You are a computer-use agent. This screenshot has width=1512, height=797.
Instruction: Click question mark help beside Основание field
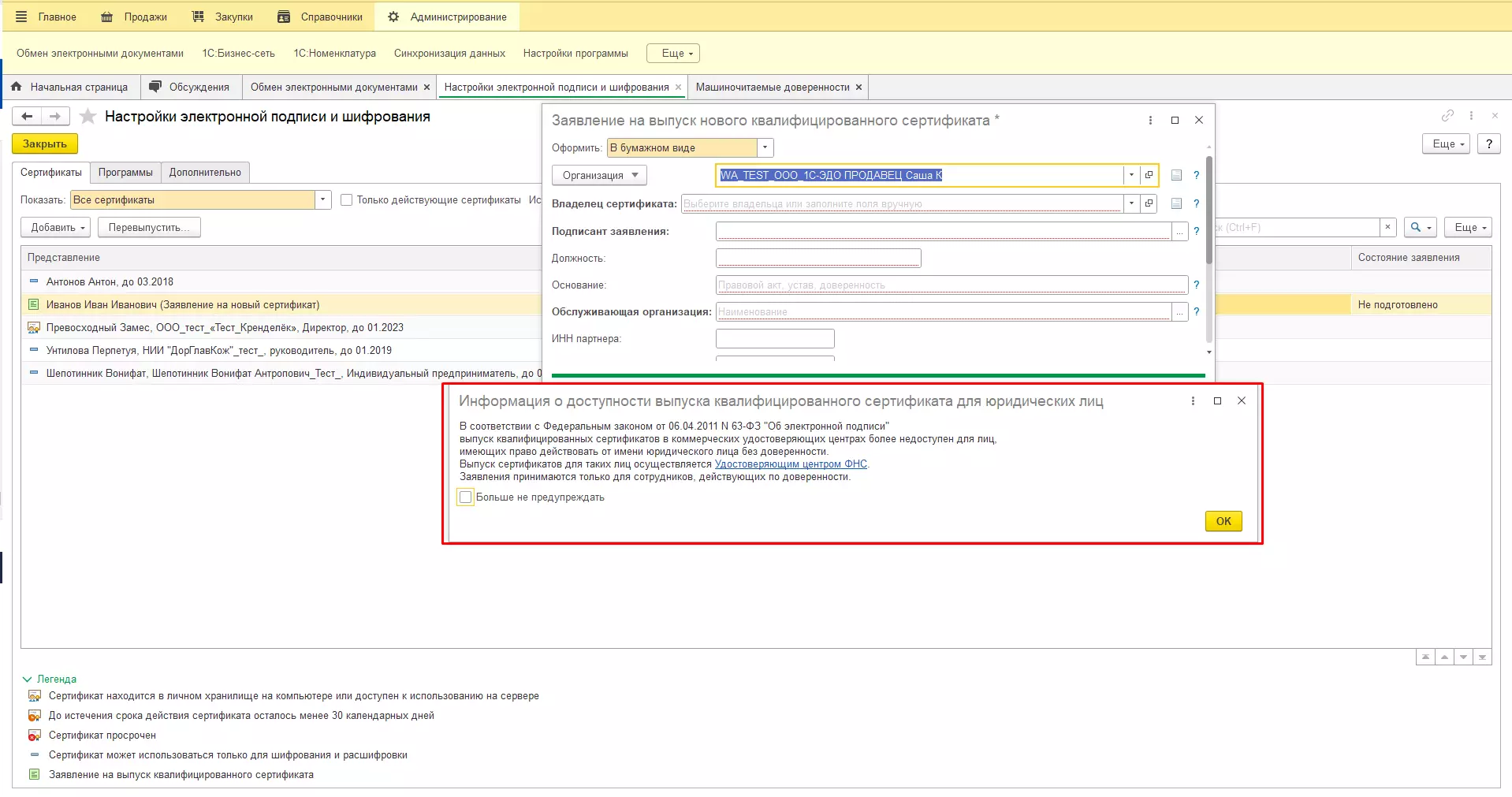click(1196, 285)
